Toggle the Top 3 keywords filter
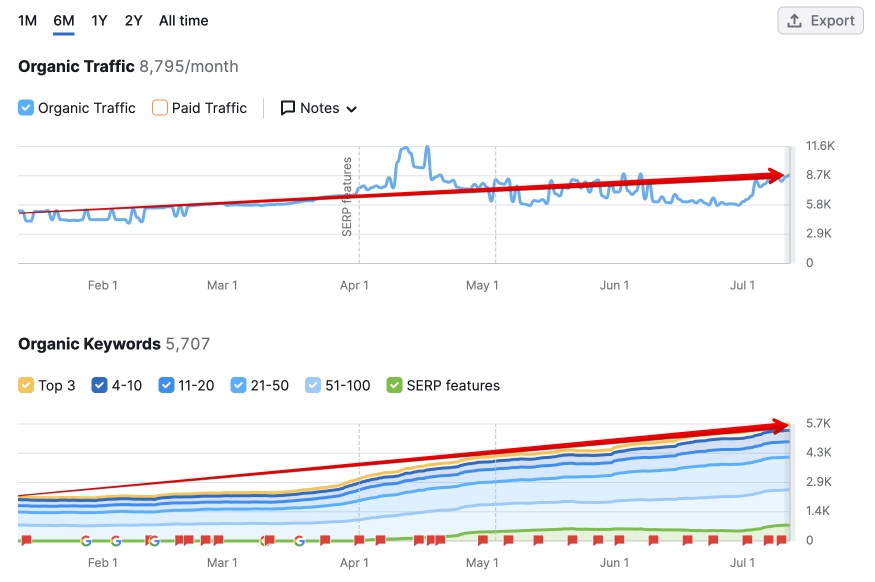Screen dimensions: 875x582 pos(25,385)
